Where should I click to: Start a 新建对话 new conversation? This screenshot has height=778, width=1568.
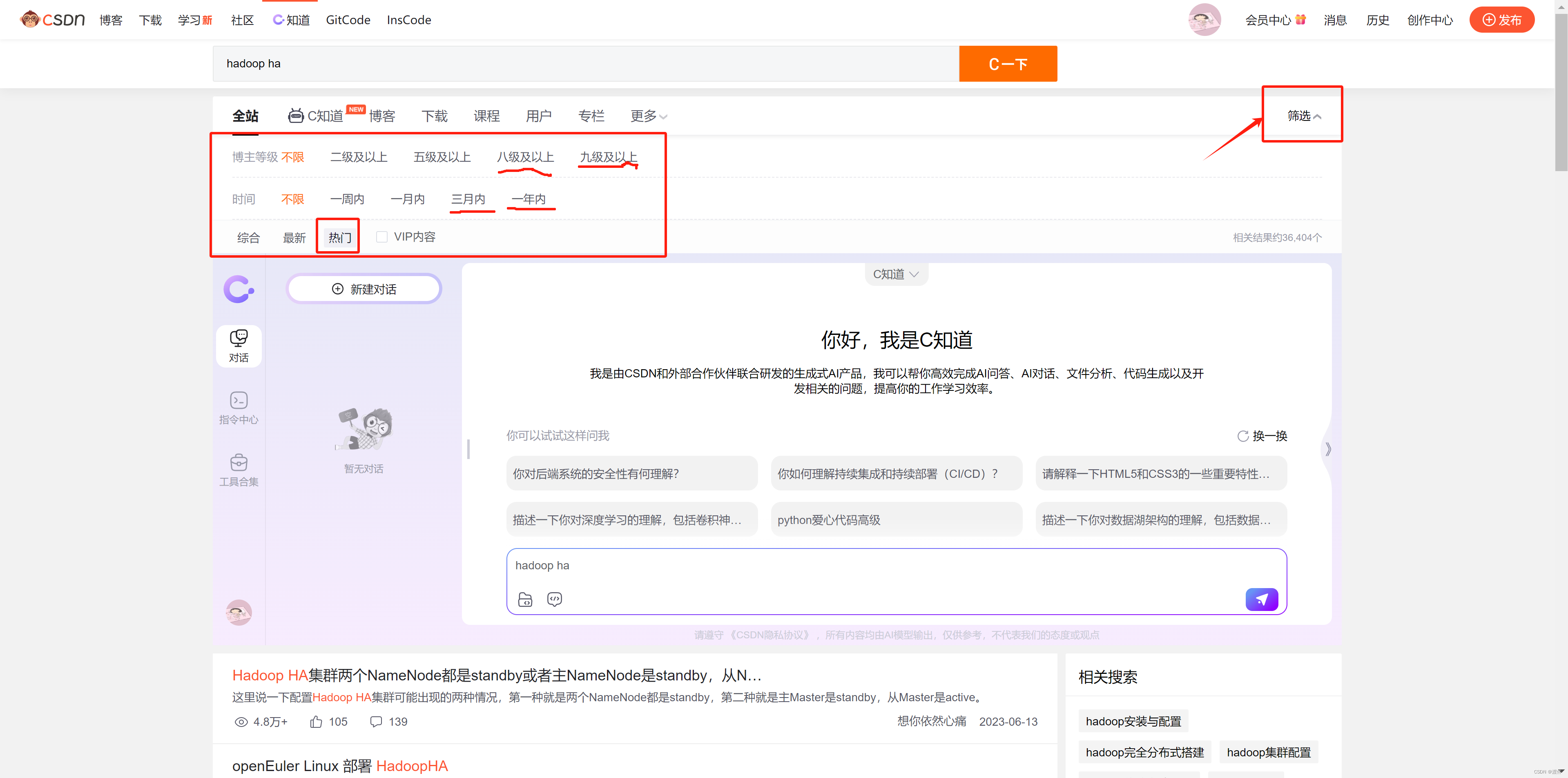(x=364, y=289)
